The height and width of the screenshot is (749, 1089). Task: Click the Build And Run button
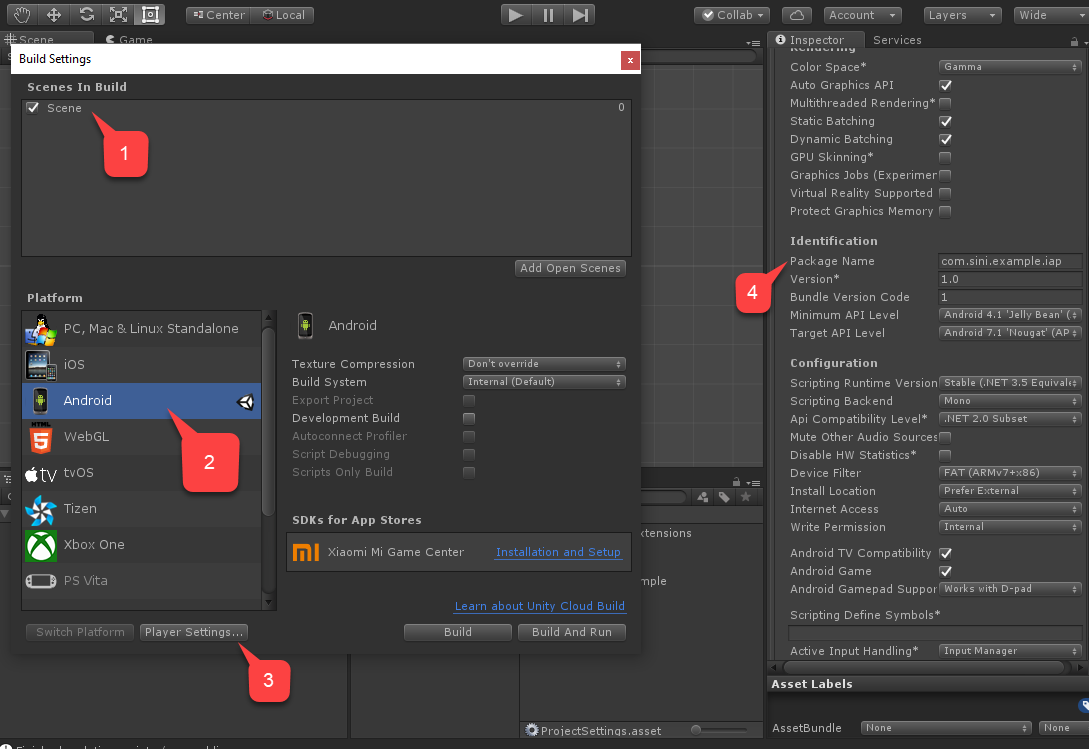coord(571,631)
